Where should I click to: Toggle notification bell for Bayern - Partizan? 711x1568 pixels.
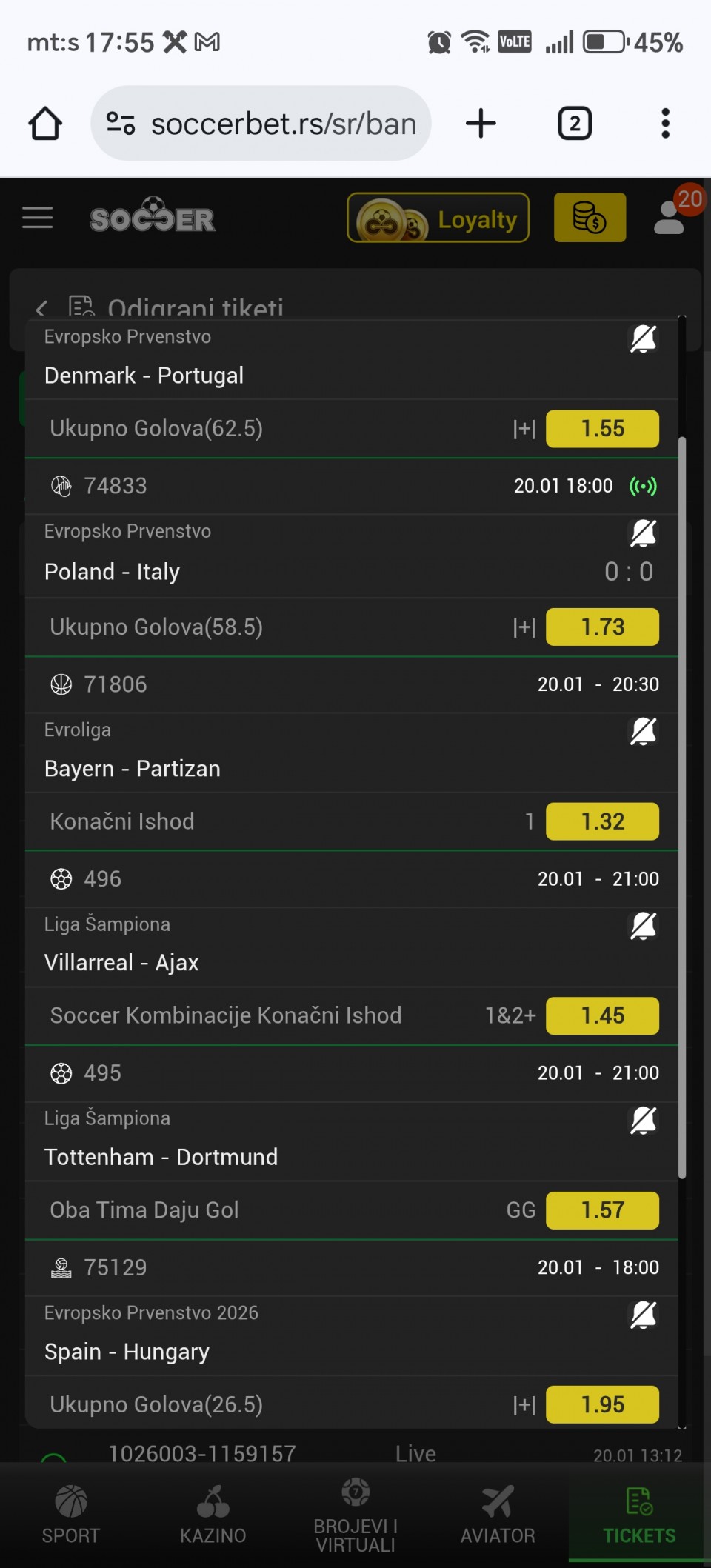click(x=643, y=732)
